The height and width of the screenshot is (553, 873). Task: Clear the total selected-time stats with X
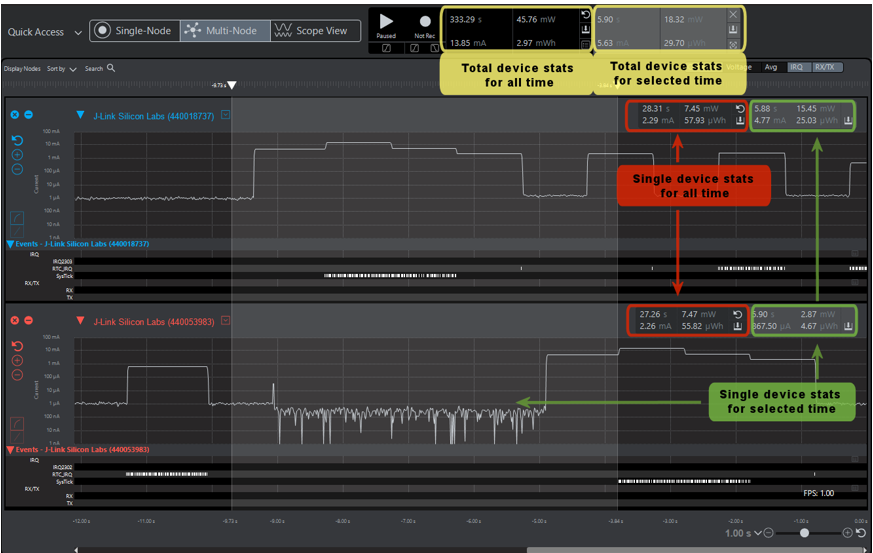(x=733, y=15)
